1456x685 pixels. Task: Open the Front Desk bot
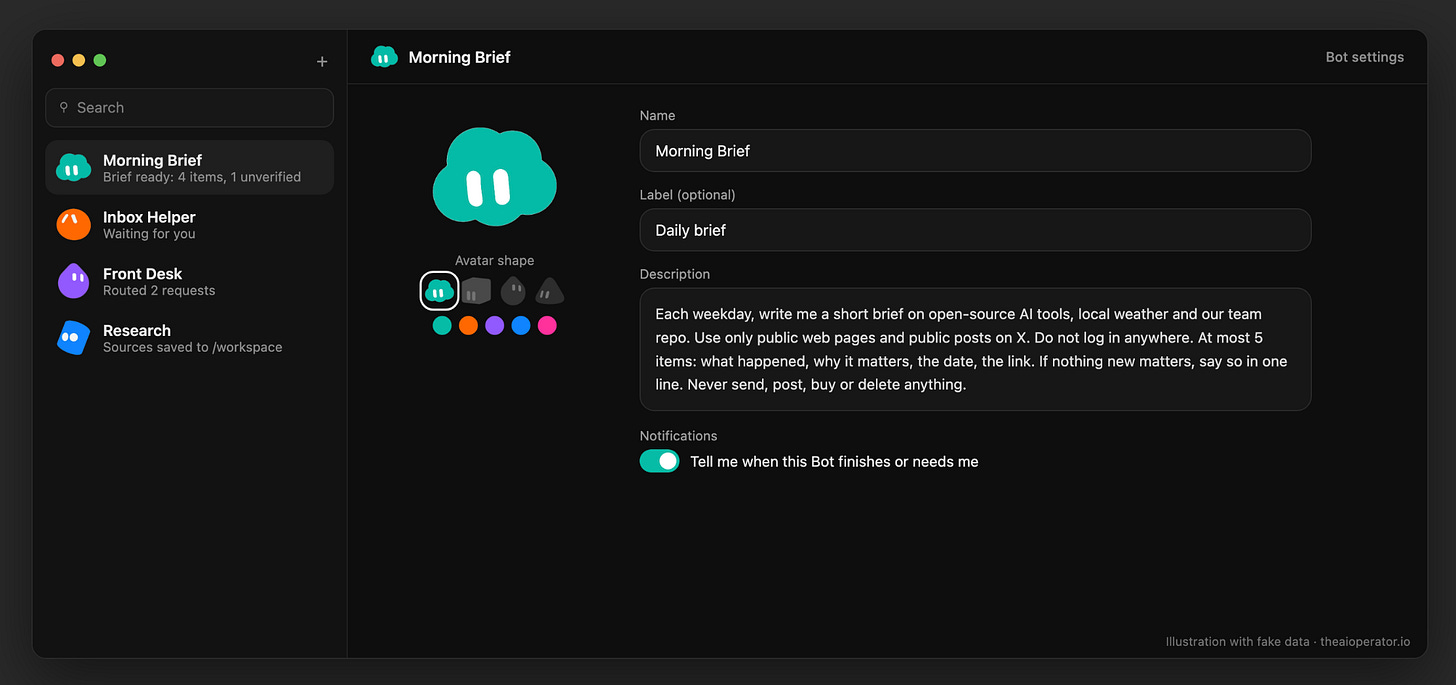[x=189, y=281]
